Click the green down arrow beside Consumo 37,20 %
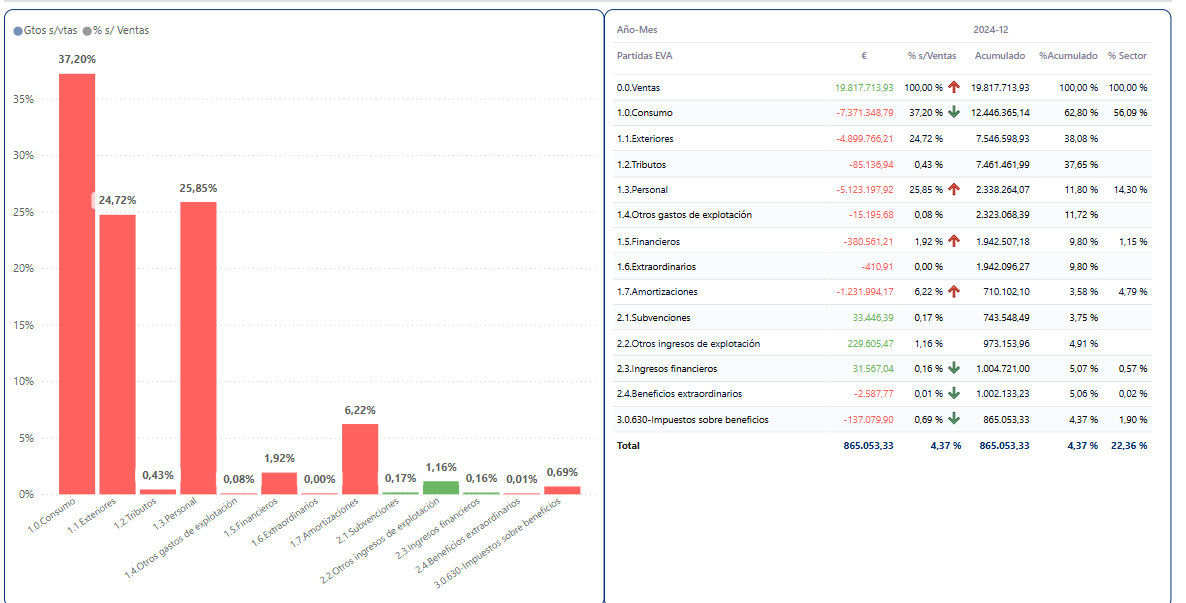 pyautogui.click(x=954, y=112)
